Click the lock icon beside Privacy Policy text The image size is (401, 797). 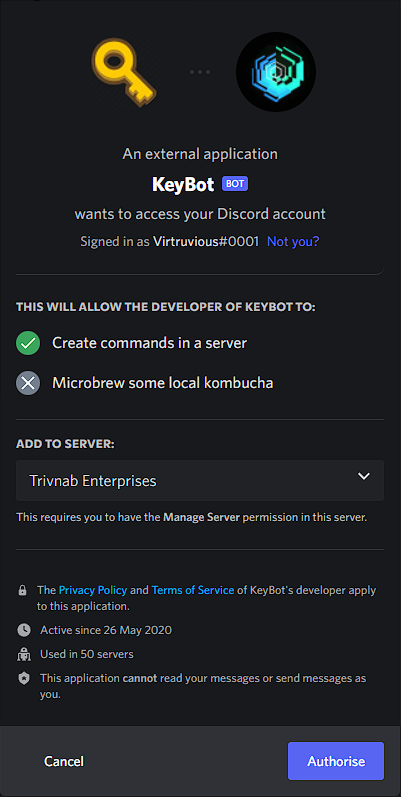click(x=22, y=591)
